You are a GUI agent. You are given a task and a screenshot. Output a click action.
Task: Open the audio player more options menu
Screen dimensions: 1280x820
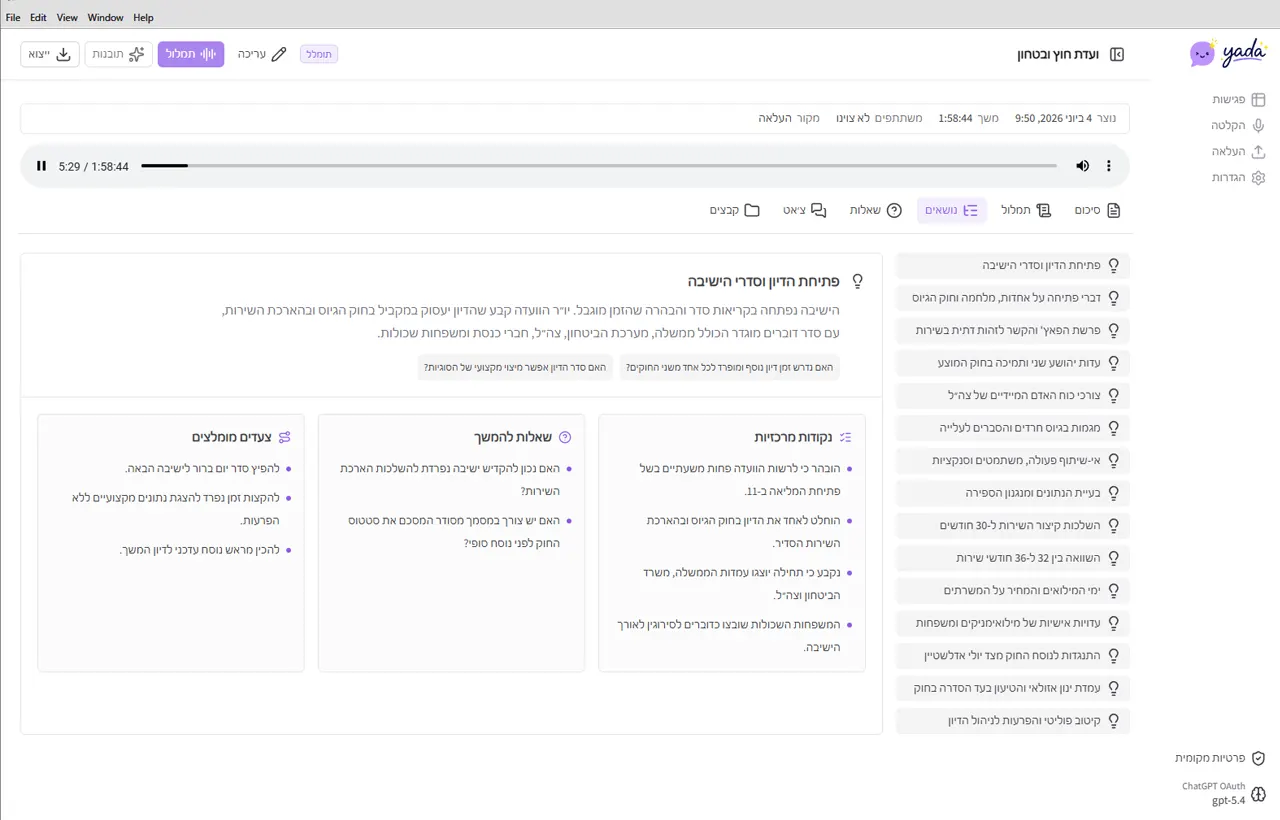(x=1109, y=166)
